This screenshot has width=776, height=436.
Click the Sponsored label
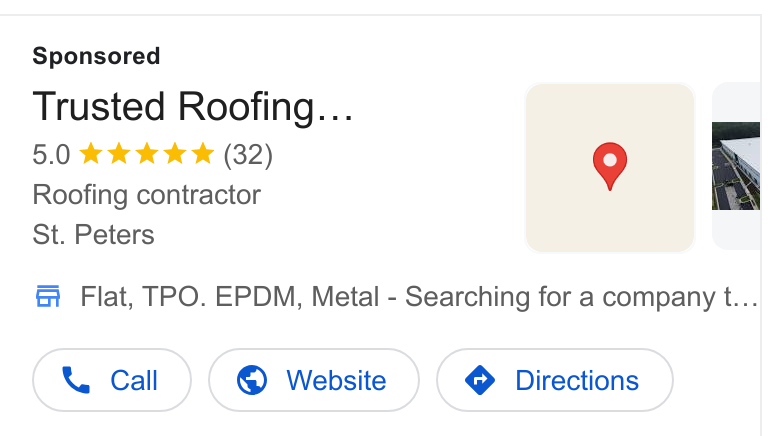pos(97,56)
